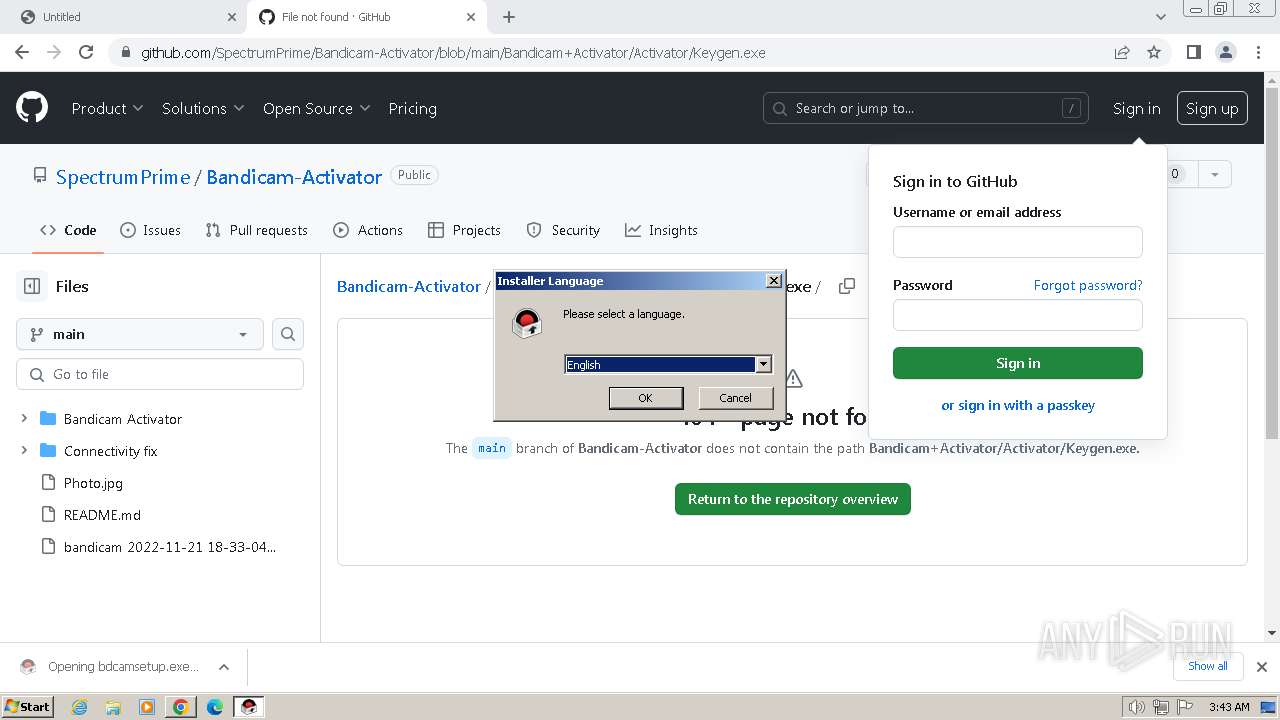Click the volume icon in system tray
Screen dimensions: 1280x720
point(1136,707)
